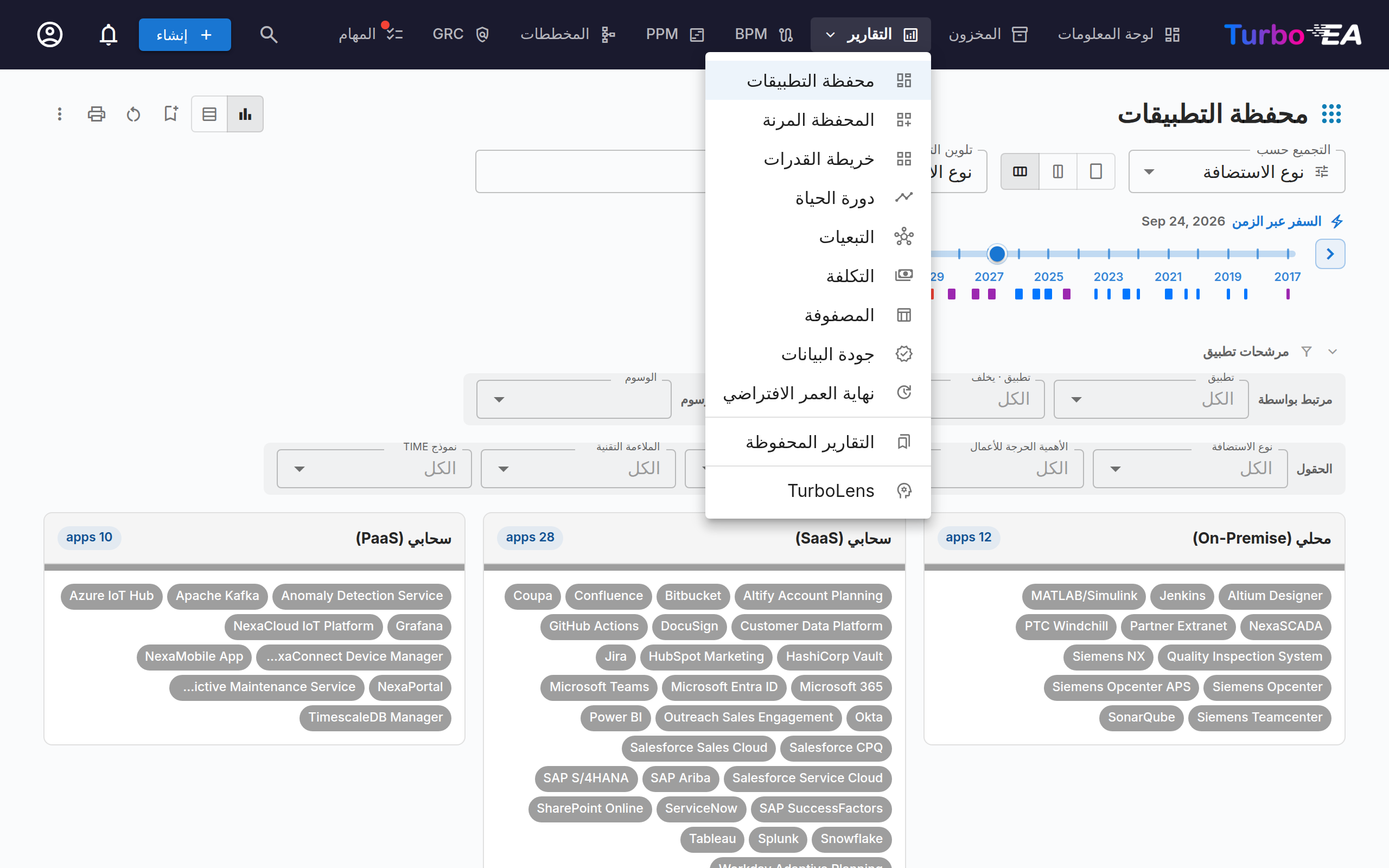This screenshot has height=868, width=1389.
Task: Open the التبعيات dependencies report
Action: [x=818, y=237]
